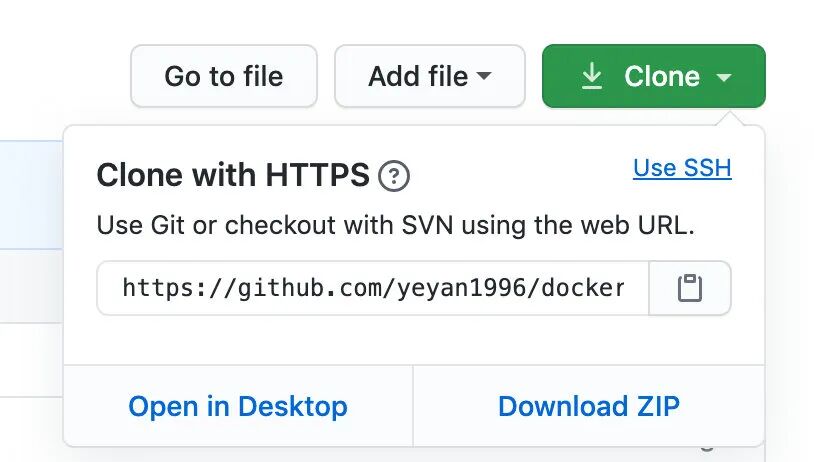Open the Add file dropdown

[x=418, y=76]
